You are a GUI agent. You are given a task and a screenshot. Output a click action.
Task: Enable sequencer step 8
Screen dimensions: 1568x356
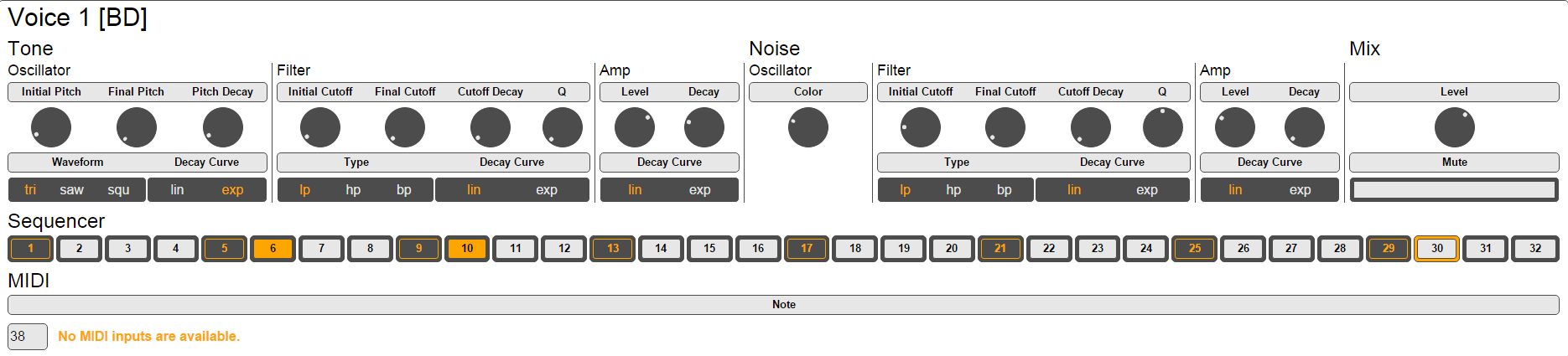click(370, 249)
